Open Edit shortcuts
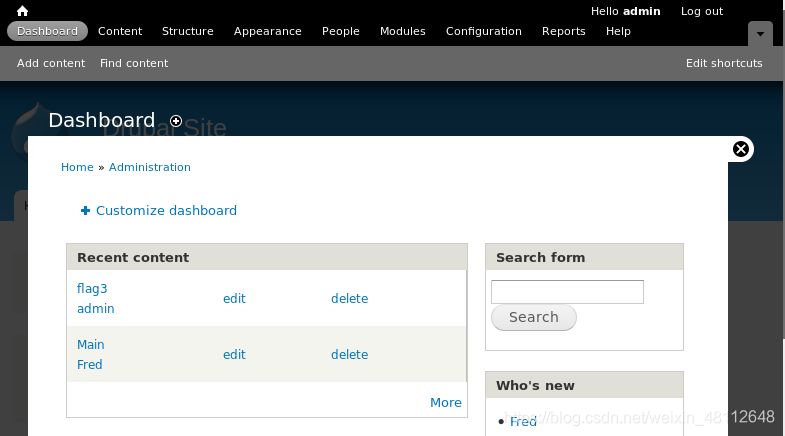The image size is (785, 436). click(x=724, y=63)
